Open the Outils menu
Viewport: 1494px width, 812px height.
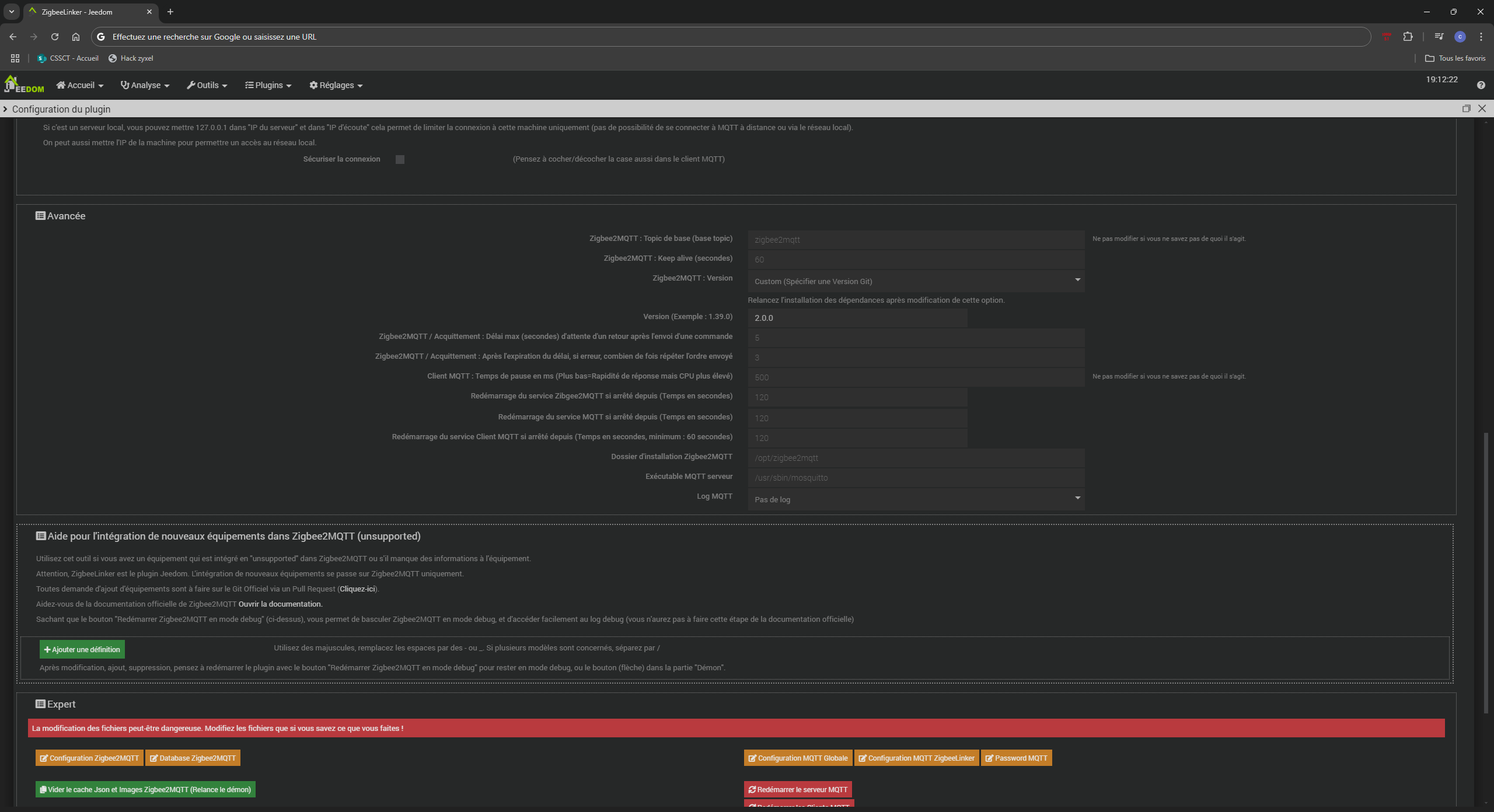click(207, 85)
